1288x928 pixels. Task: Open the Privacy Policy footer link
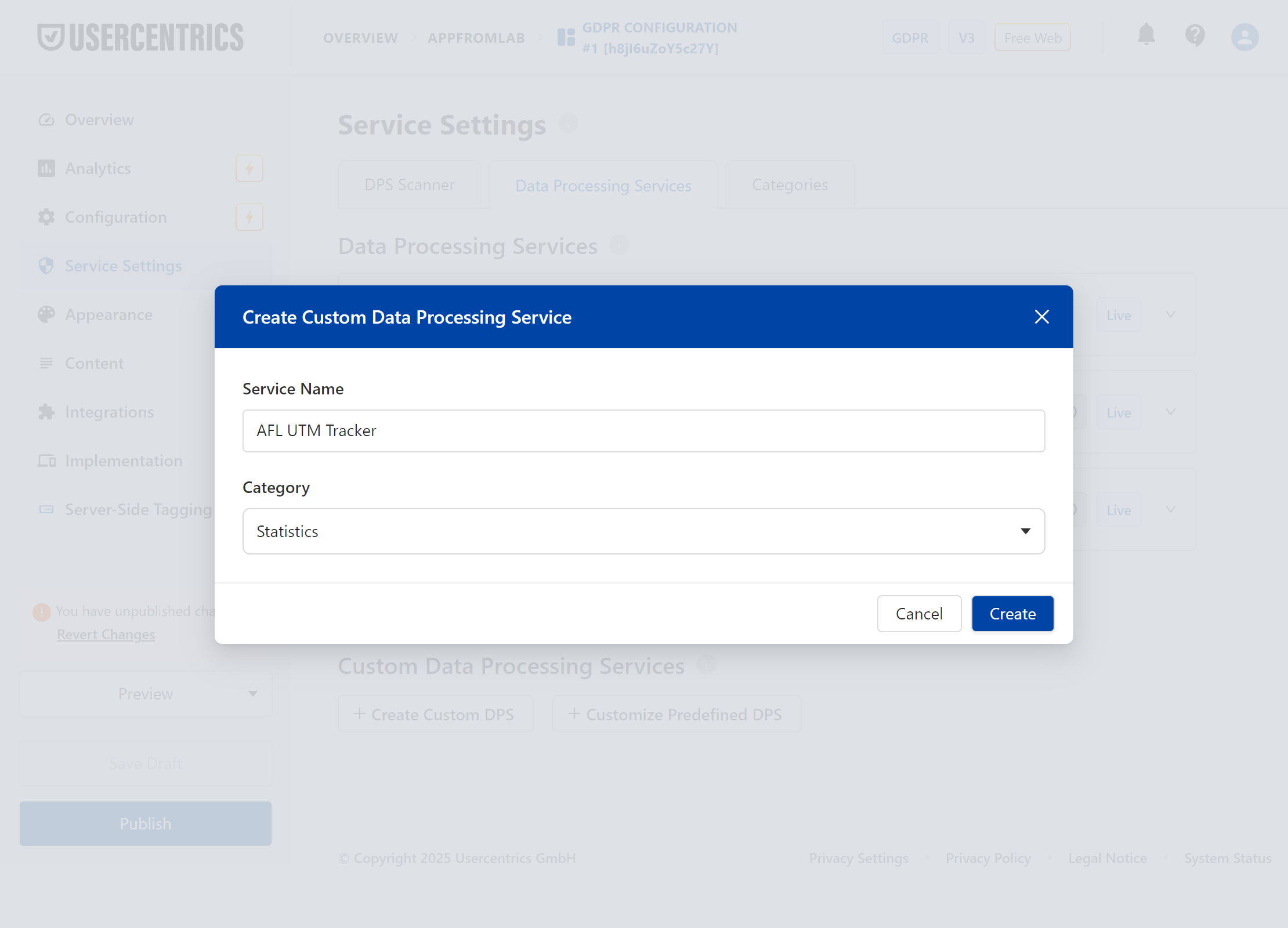coord(988,858)
